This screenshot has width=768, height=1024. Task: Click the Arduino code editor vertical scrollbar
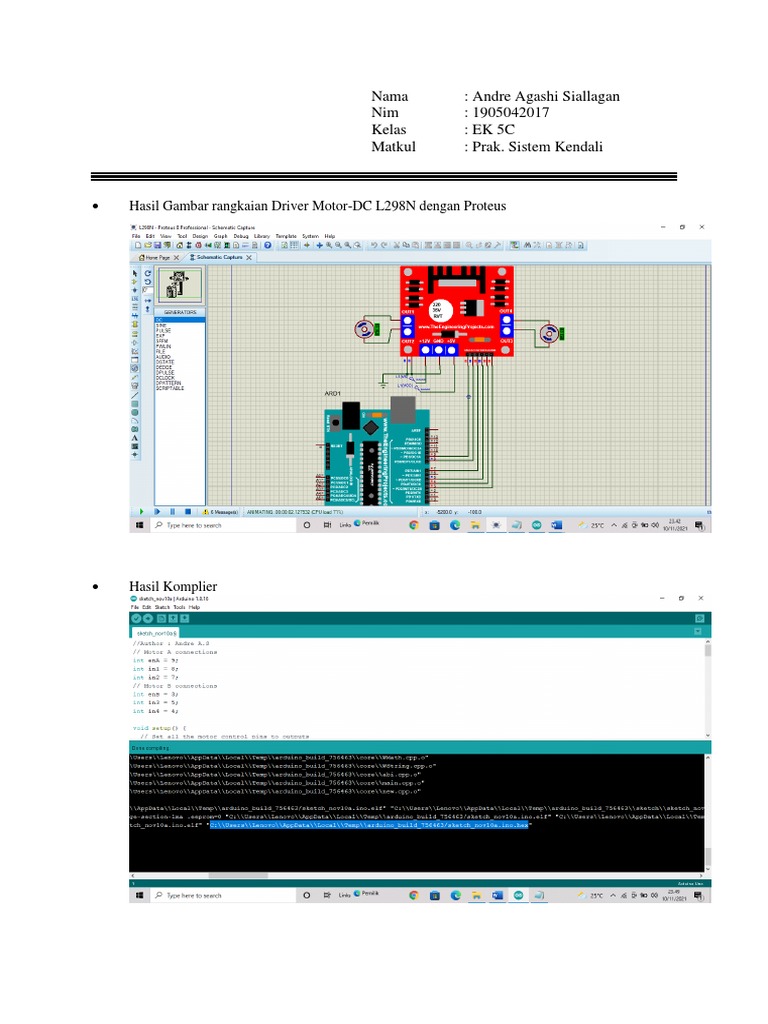[x=708, y=650]
